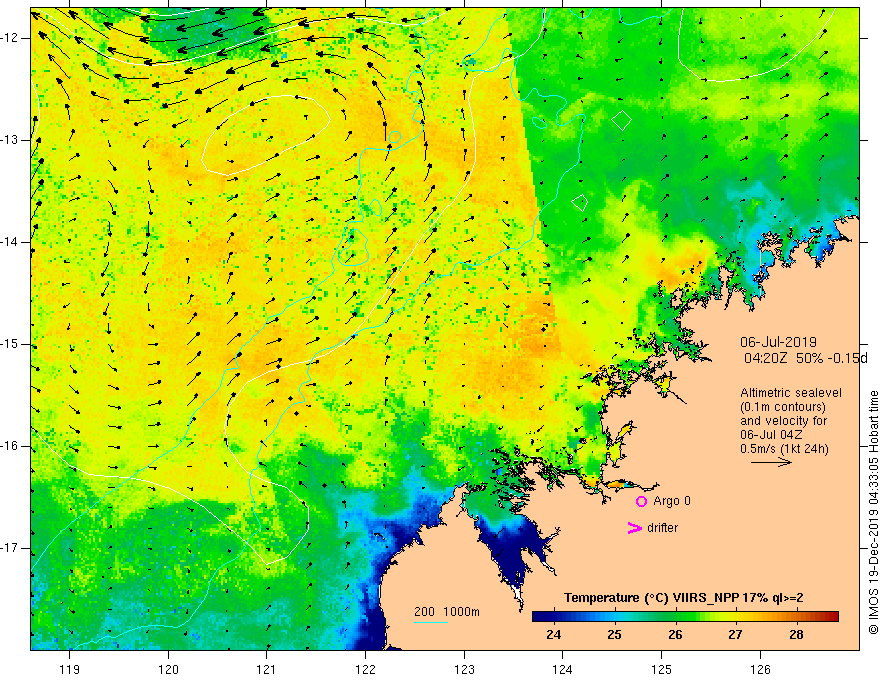
Task: Click the '200 1000m' depth contour label
Action: point(447,612)
